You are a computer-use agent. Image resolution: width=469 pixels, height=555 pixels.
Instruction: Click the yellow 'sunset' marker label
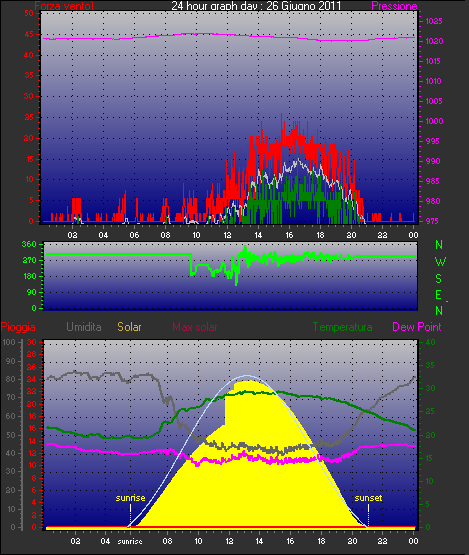point(368,498)
